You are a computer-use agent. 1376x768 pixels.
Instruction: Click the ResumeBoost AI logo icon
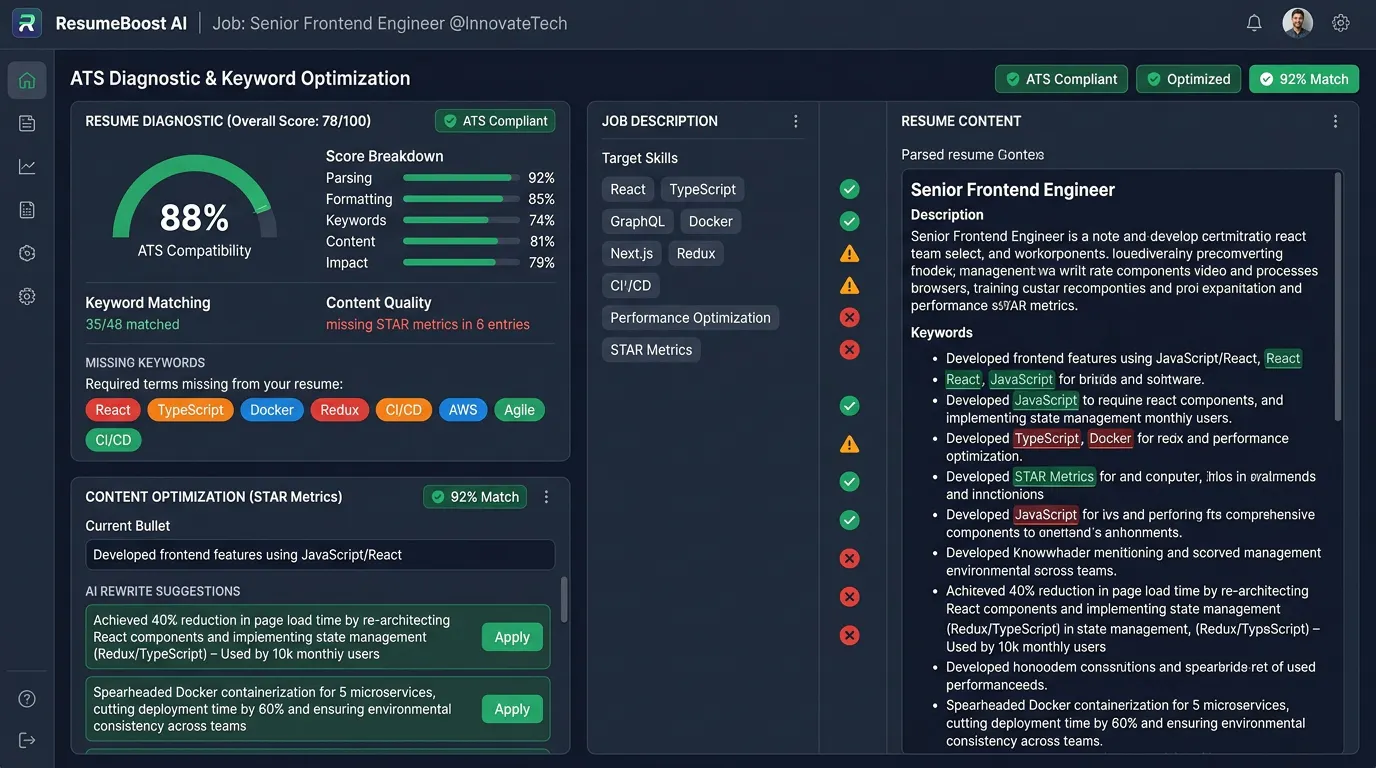[27, 23]
